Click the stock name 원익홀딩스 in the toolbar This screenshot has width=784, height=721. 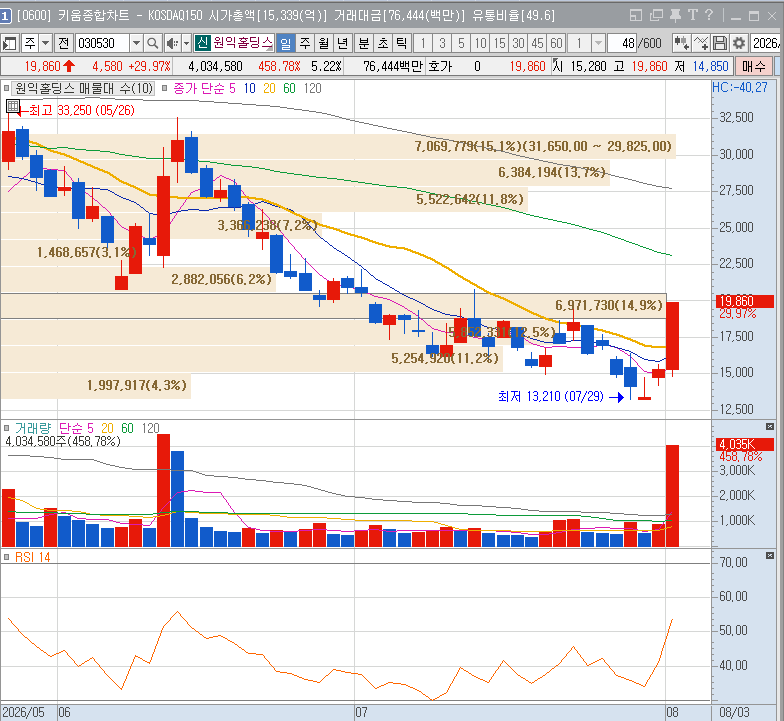[242, 42]
